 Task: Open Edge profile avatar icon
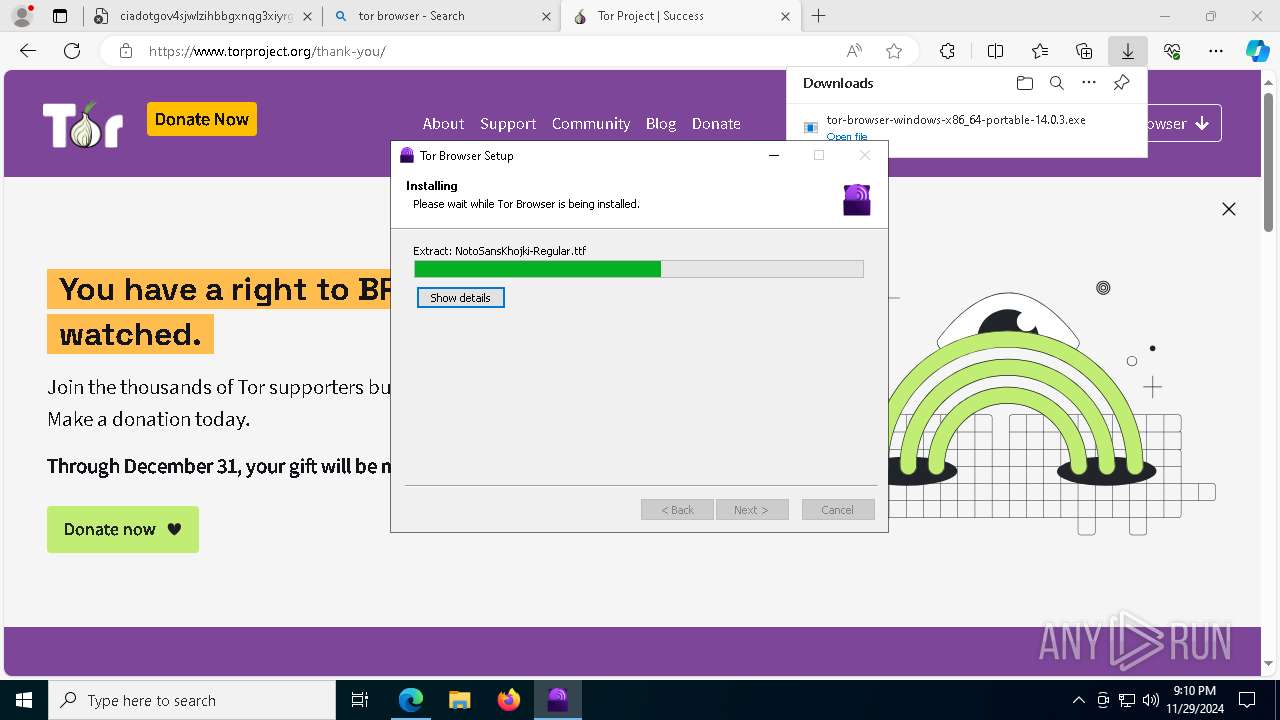(x=22, y=16)
